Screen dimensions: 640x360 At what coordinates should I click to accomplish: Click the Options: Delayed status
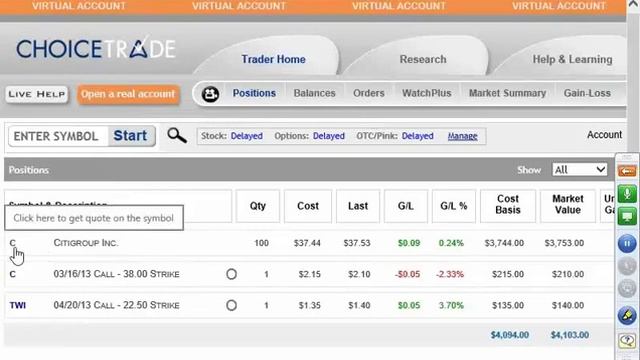click(x=309, y=136)
